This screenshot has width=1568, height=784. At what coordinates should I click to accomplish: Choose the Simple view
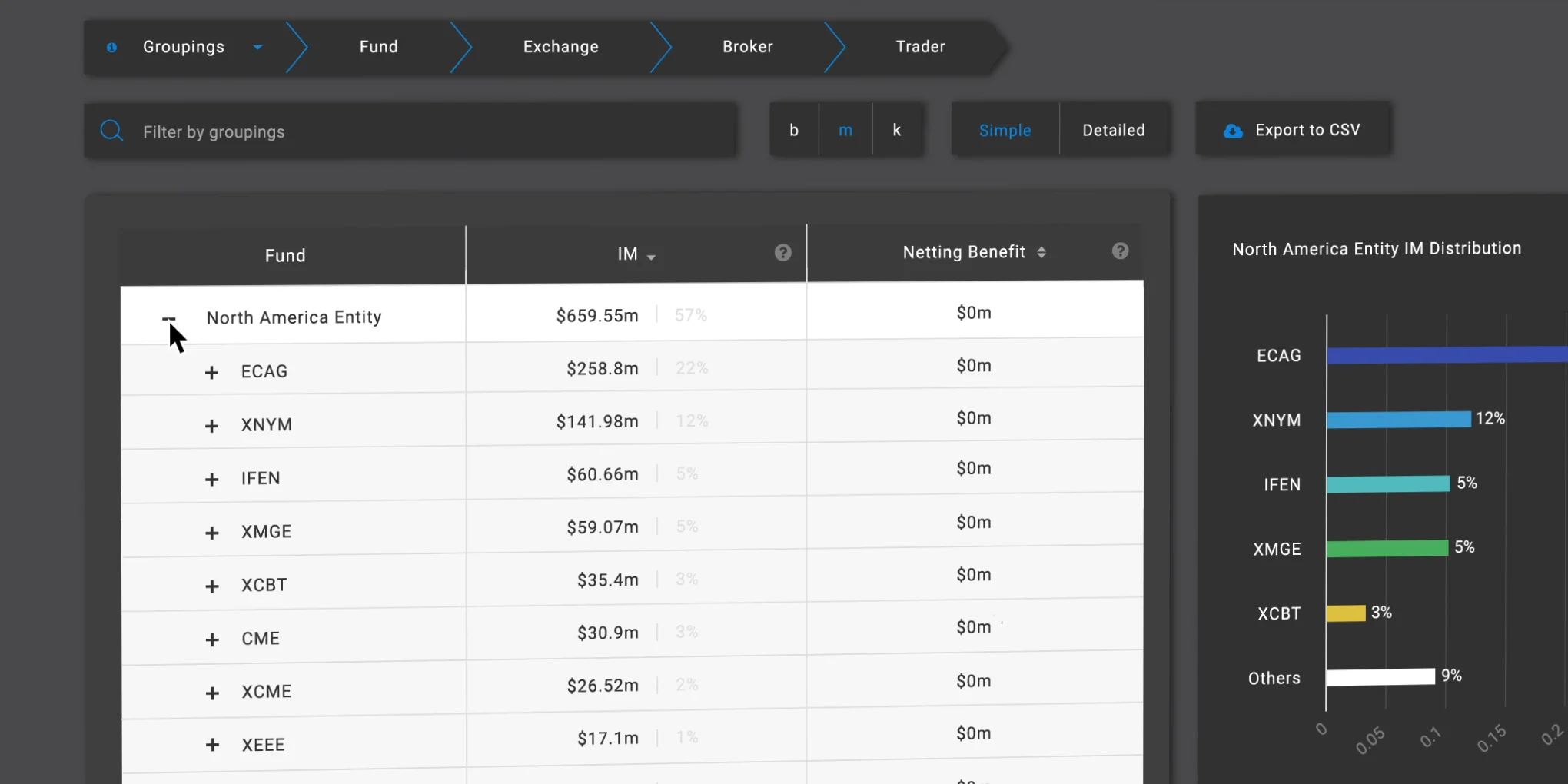click(1005, 130)
